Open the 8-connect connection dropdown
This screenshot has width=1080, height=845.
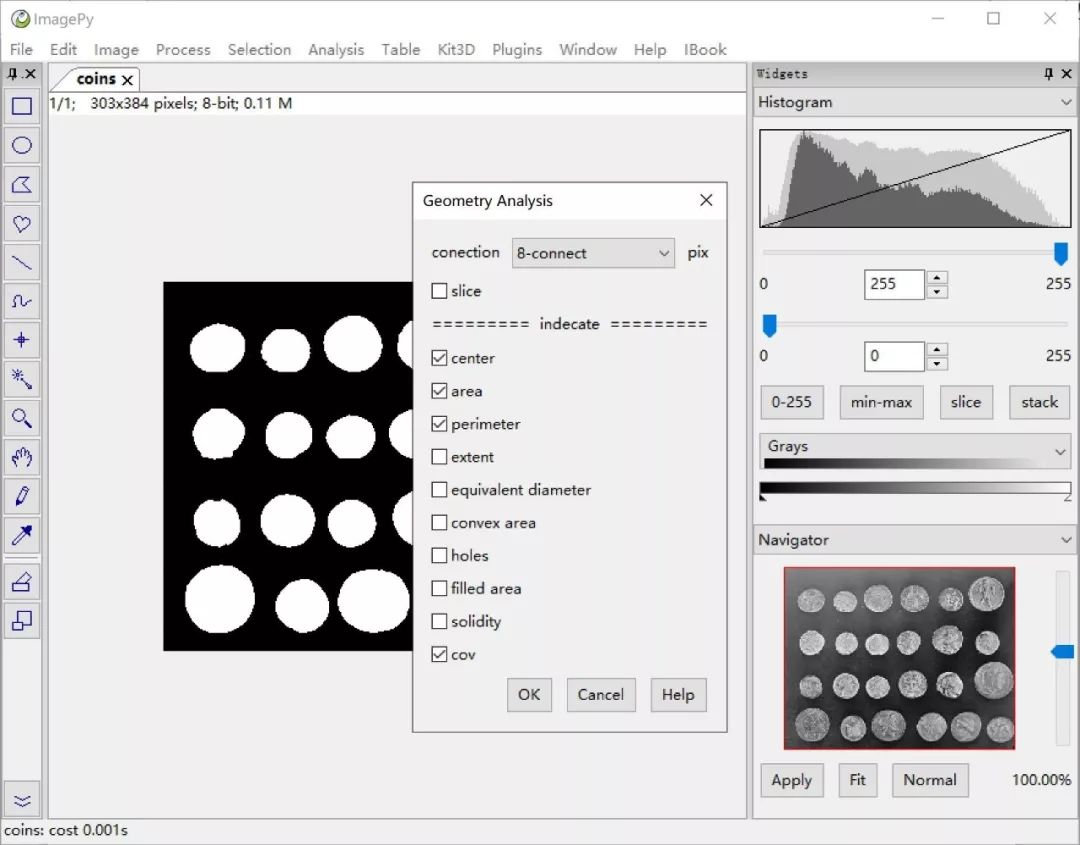pyautogui.click(x=594, y=253)
